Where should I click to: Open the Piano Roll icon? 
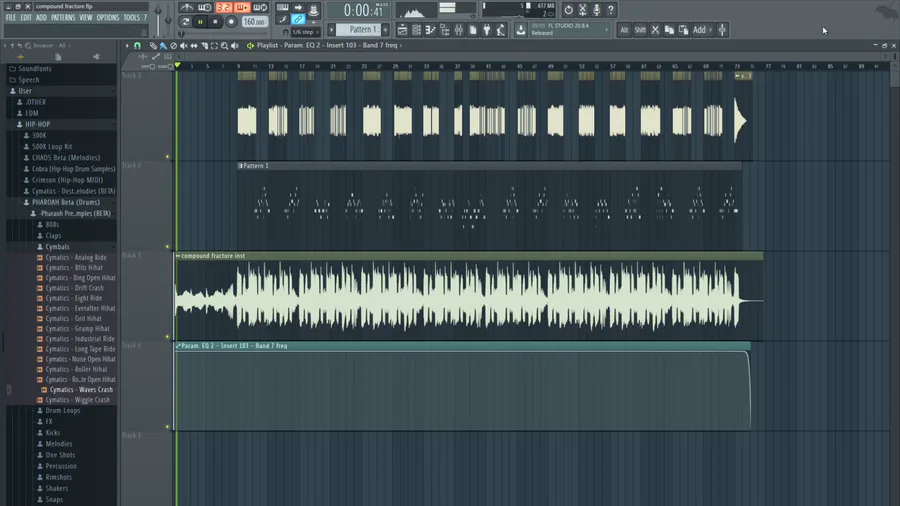point(430,30)
